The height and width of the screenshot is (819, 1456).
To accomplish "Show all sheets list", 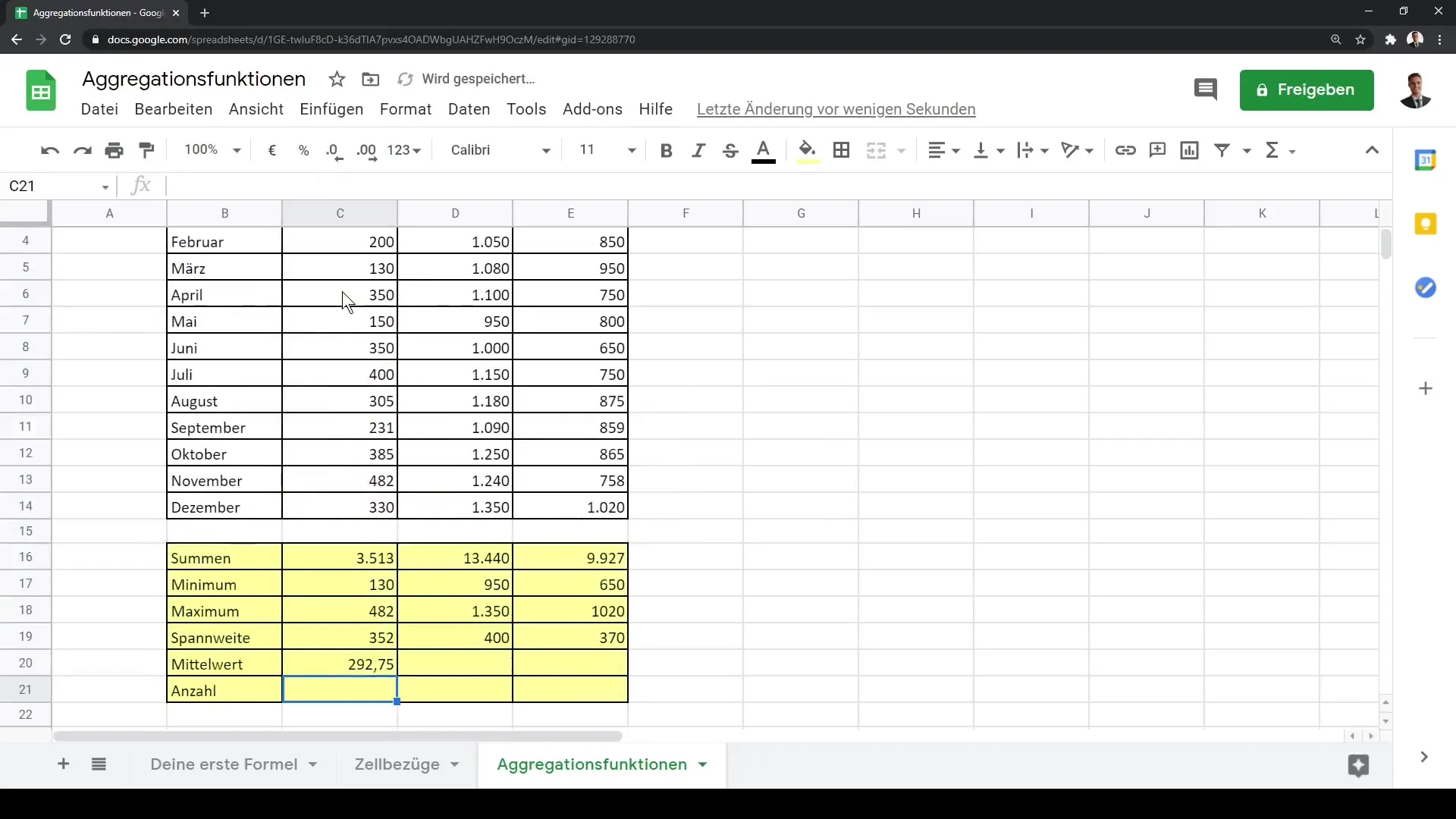I will click(99, 764).
